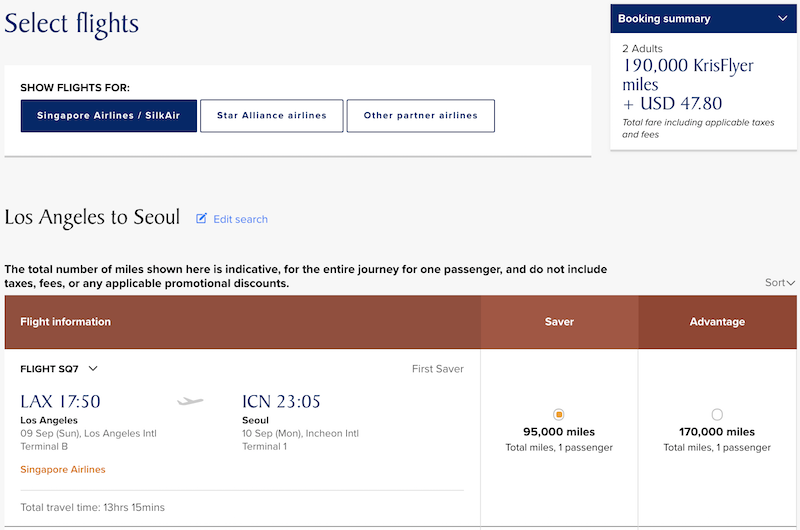
Task: Collapse the Booking summary panel chevron
Action: pyautogui.click(x=782, y=18)
